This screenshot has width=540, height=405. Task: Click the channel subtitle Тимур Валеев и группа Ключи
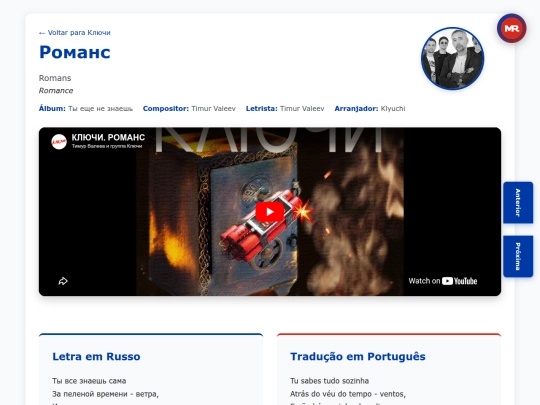tap(107, 146)
